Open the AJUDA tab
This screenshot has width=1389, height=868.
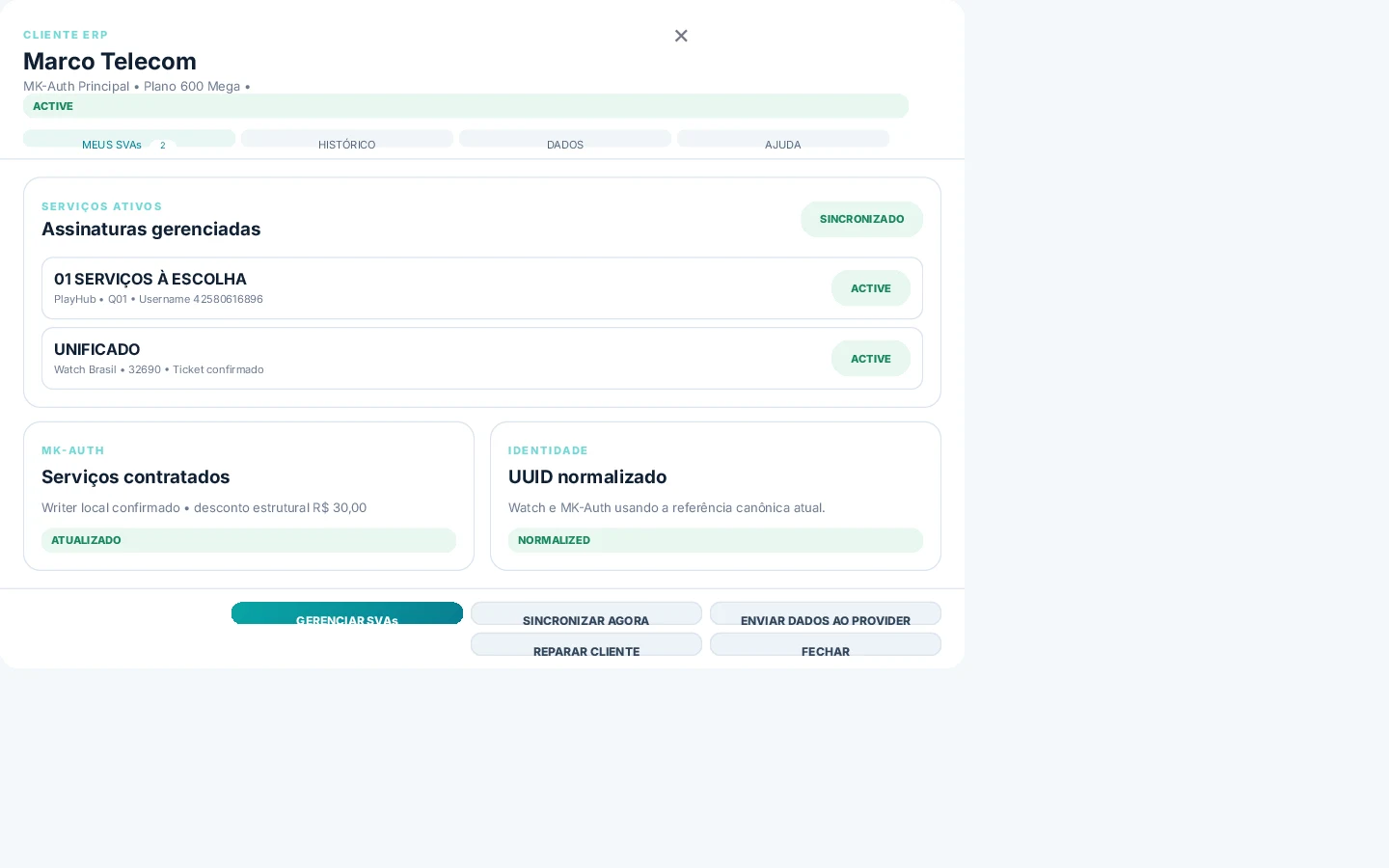click(783, 139)
